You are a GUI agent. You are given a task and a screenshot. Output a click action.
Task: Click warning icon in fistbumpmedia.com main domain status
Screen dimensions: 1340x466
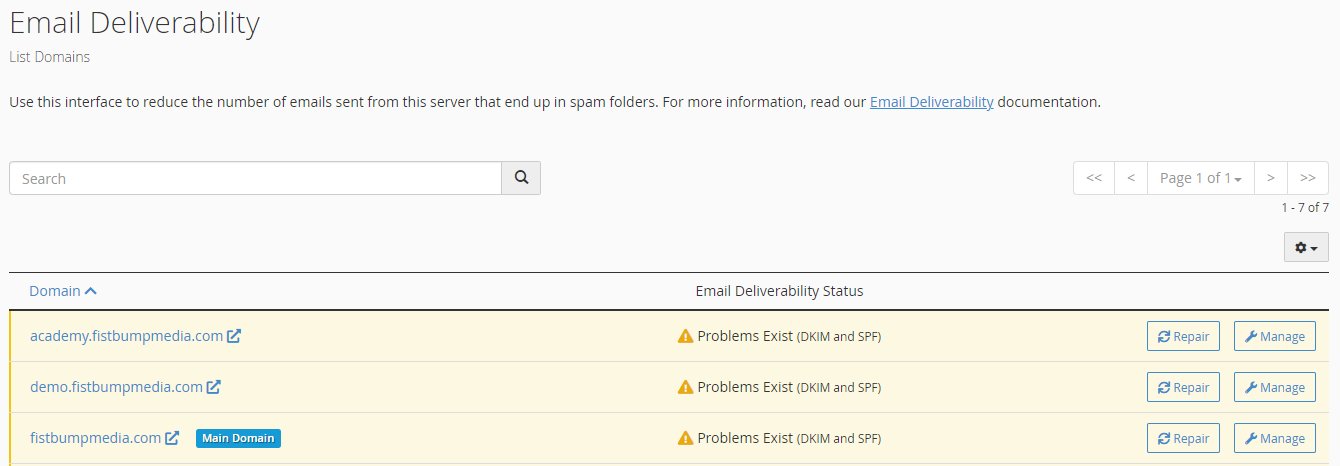pyautogui.click(x=685, y=439)
